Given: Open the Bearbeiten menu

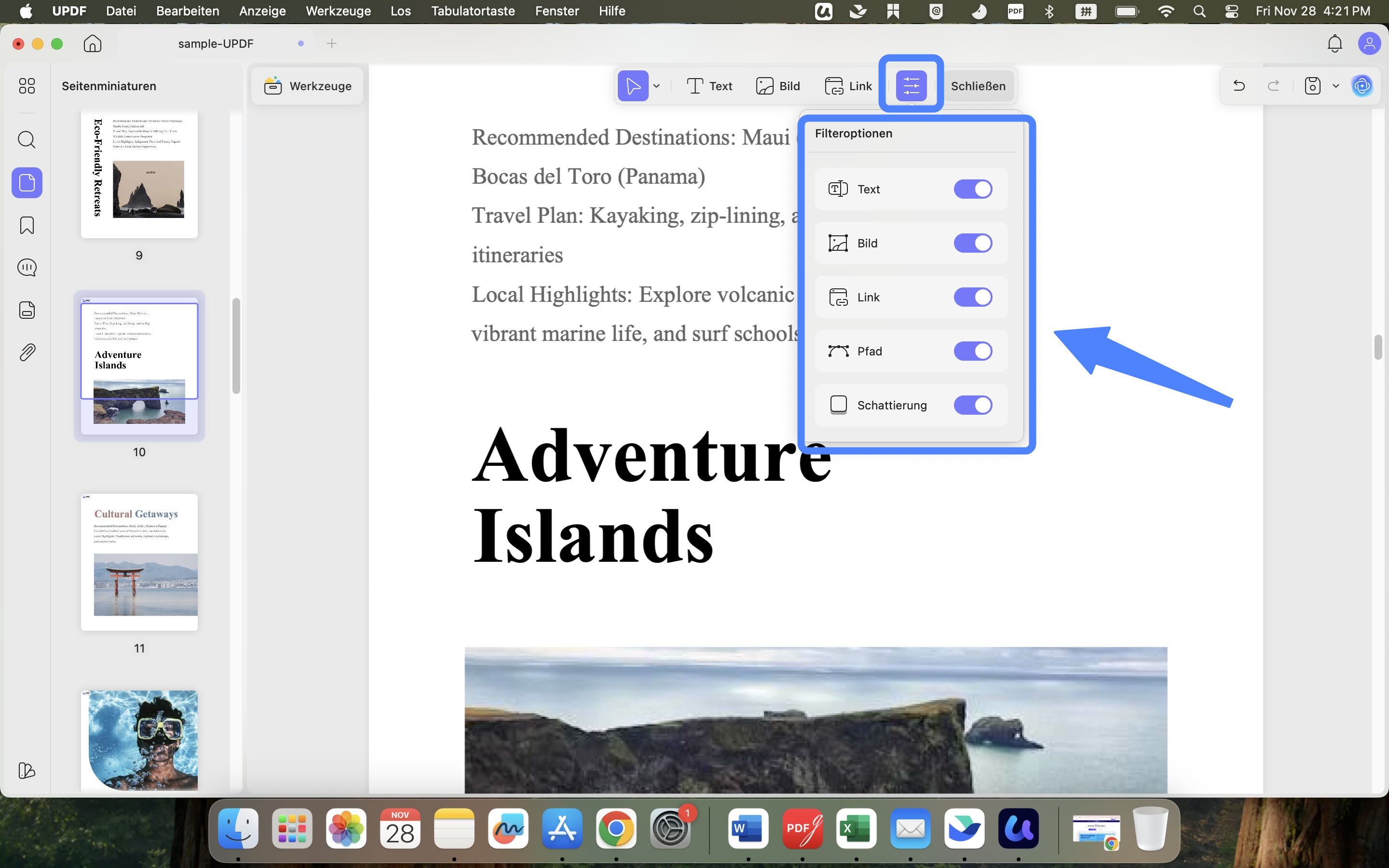Looking at the screenshot, I should (187, 11).
